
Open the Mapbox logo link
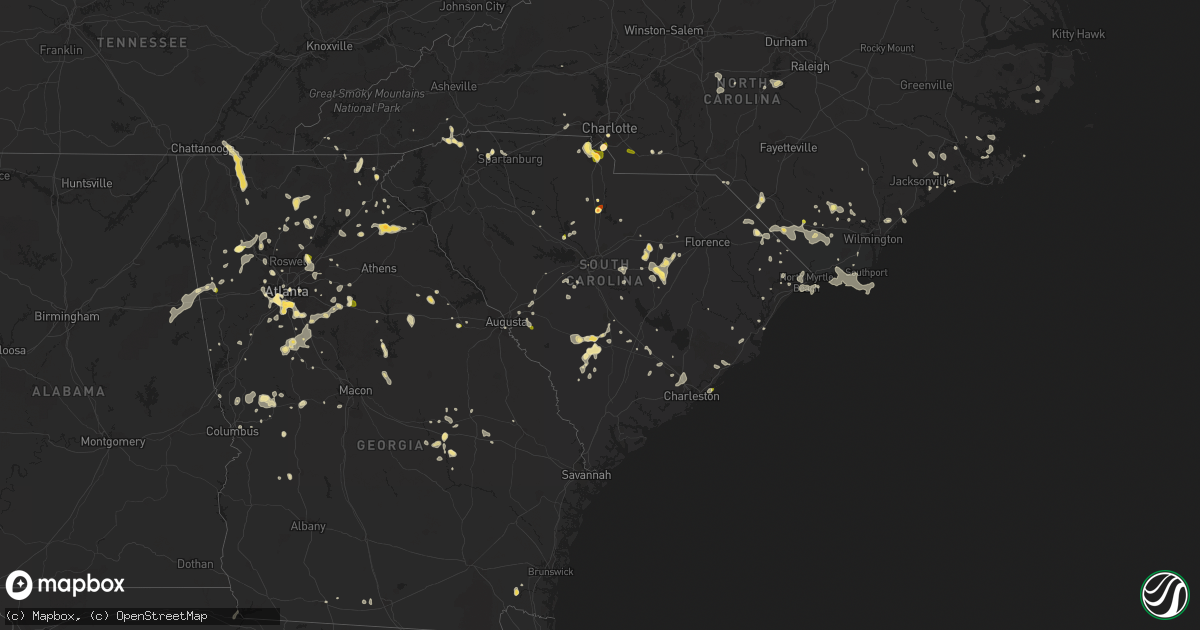click(65, 585)
